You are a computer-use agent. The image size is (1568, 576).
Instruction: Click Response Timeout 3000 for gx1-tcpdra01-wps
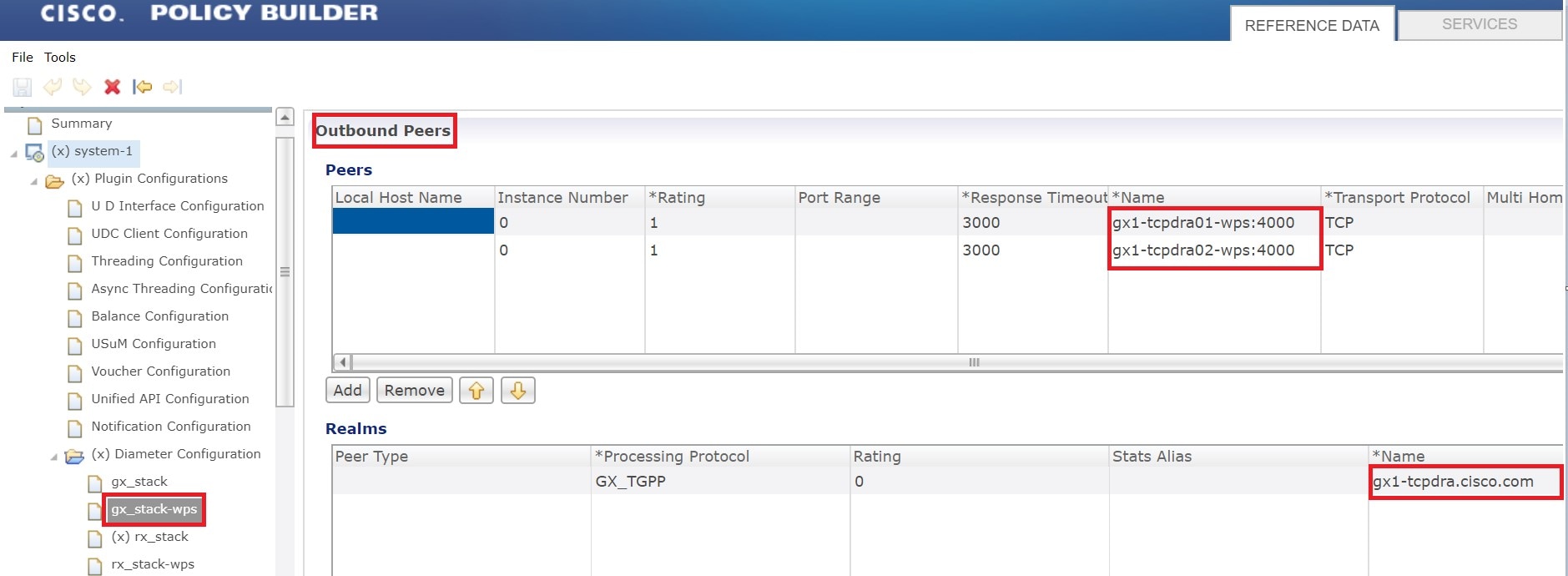(1033, 223)
